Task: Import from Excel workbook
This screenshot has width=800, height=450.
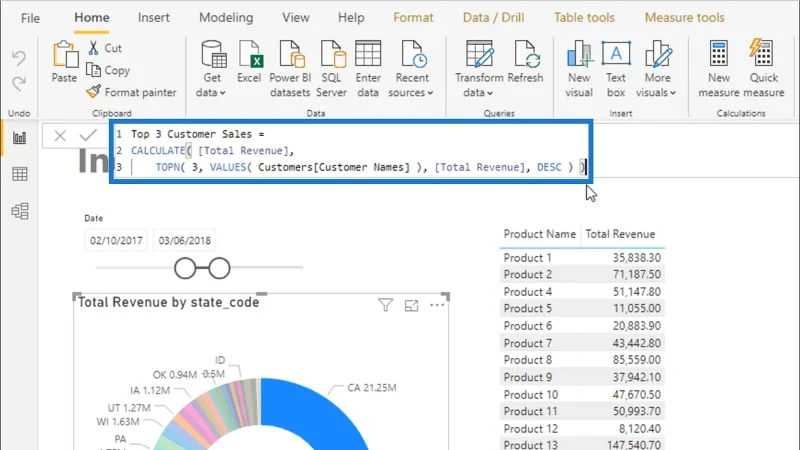Action: (x=249, y=61)
